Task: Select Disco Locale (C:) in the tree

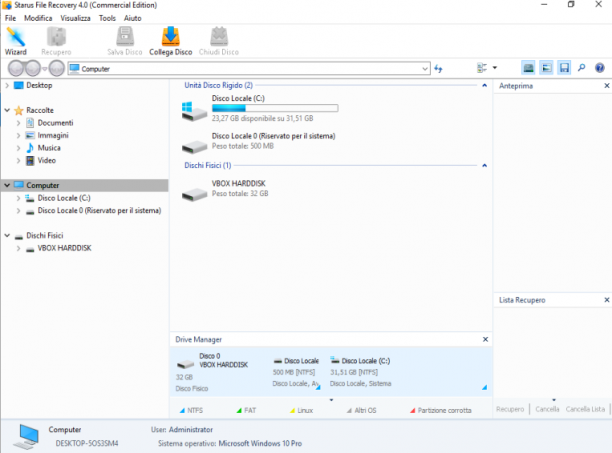Action: (x=64, y=198)
